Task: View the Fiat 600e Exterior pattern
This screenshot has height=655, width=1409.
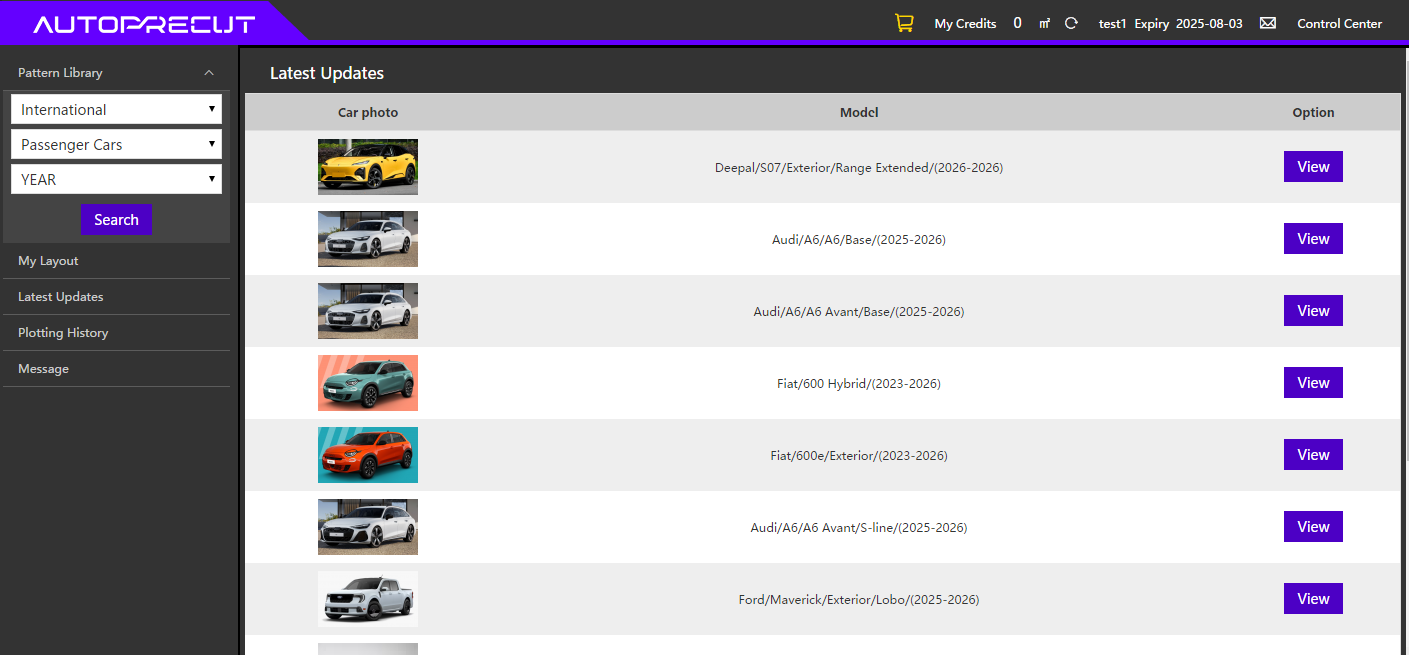Action: [x=1313, y=455]
